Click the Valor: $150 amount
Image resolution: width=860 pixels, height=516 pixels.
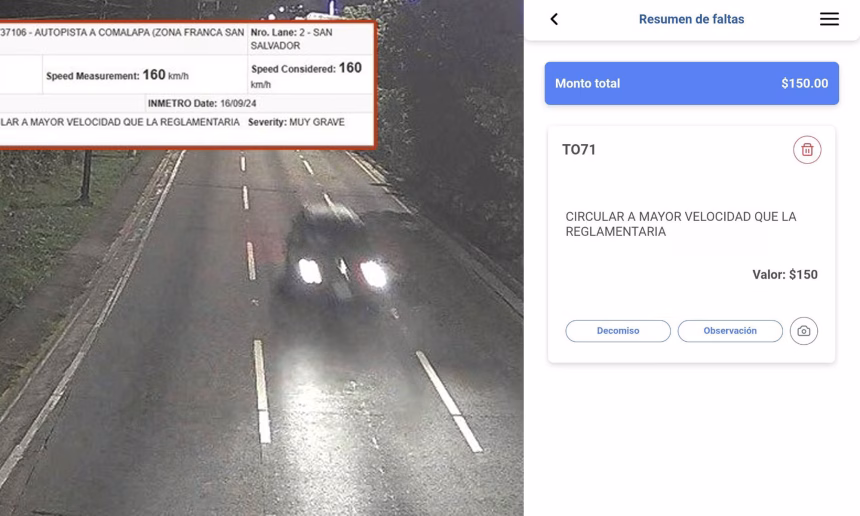click(784, 274)
